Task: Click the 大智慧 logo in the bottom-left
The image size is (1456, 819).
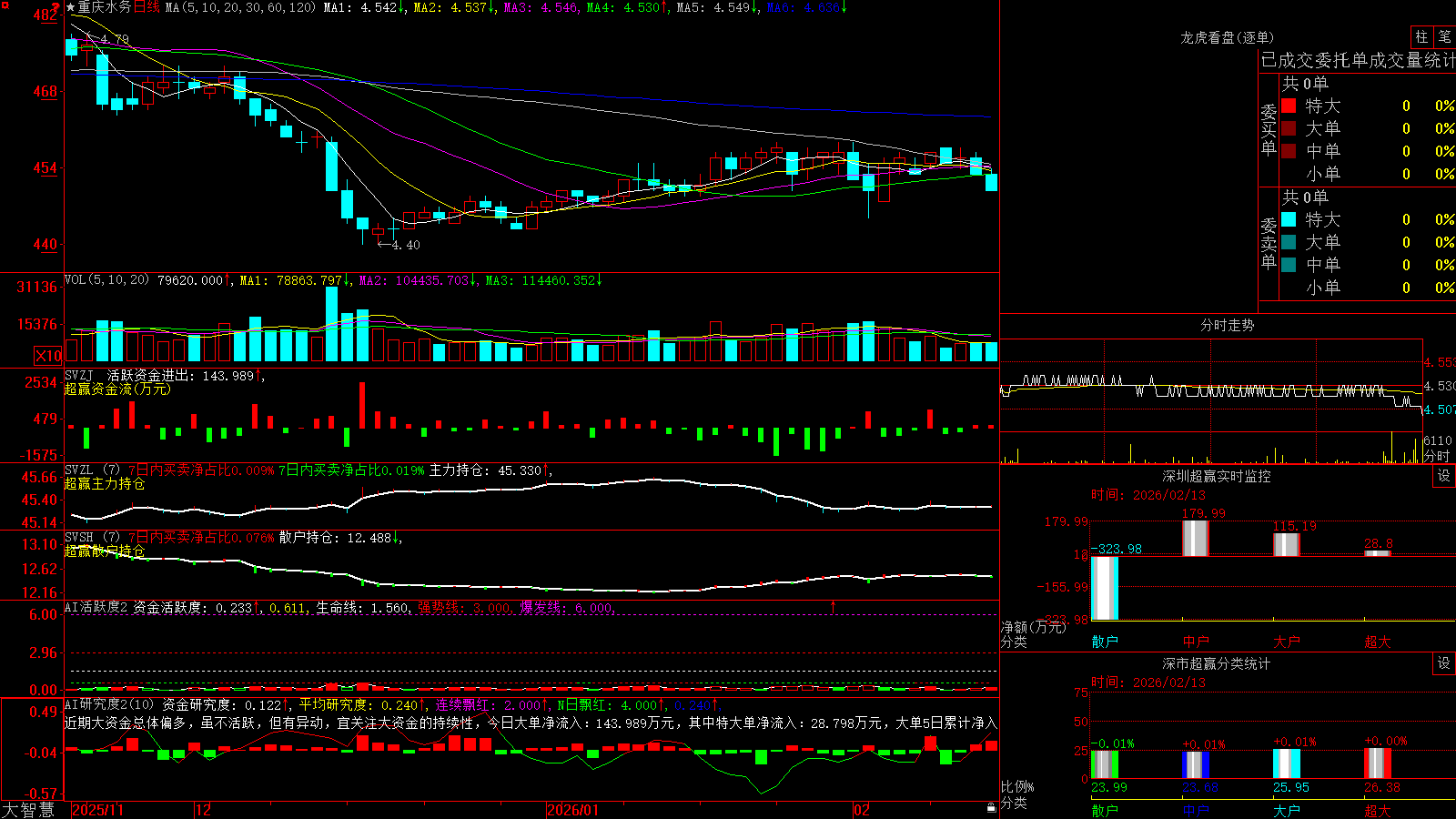Action: 28,810
